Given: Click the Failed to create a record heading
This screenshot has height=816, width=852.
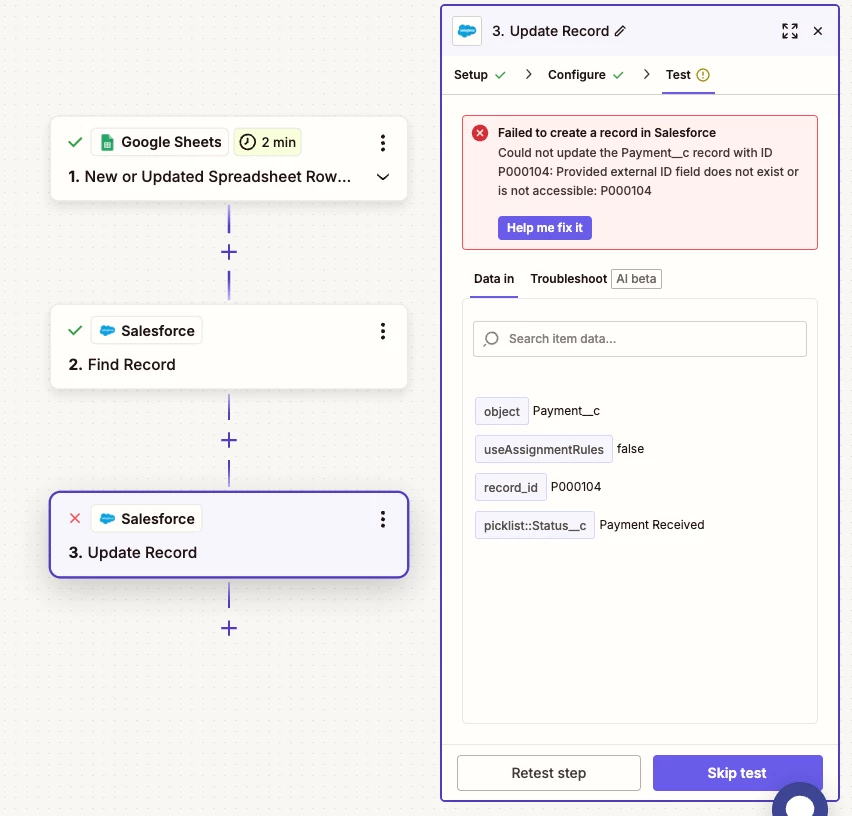Looking at the screenshot, I should click(x=606, y=133).
